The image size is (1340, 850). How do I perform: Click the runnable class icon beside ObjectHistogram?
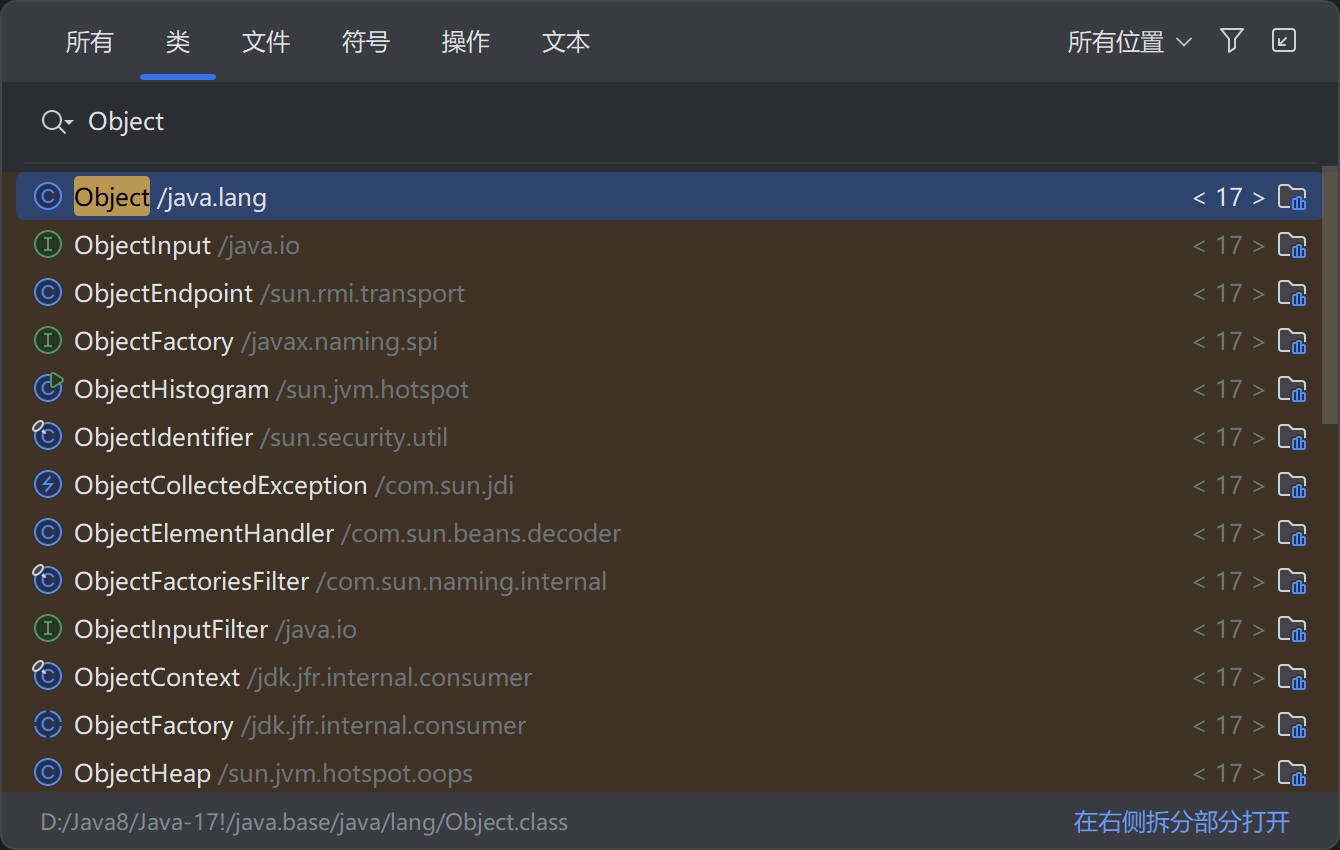[x=48, y=388]
